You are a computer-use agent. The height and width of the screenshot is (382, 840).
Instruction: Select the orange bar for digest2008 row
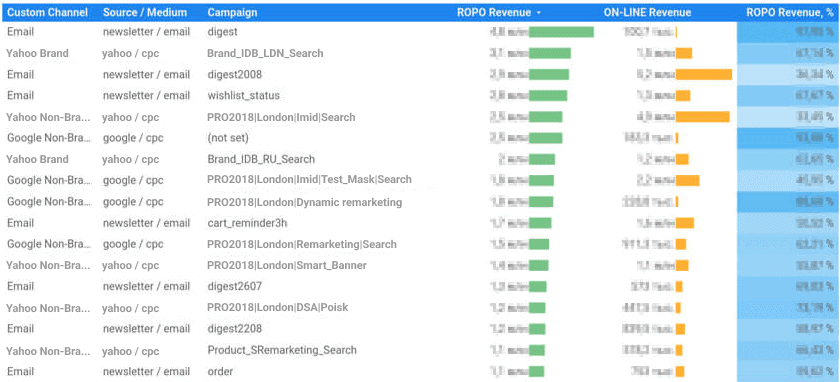(703, 74)
